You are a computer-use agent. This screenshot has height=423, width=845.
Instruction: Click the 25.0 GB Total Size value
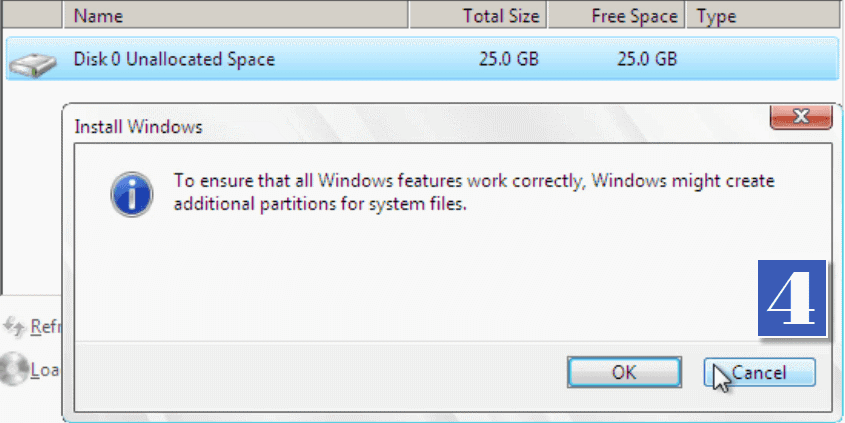coord(508,60)
